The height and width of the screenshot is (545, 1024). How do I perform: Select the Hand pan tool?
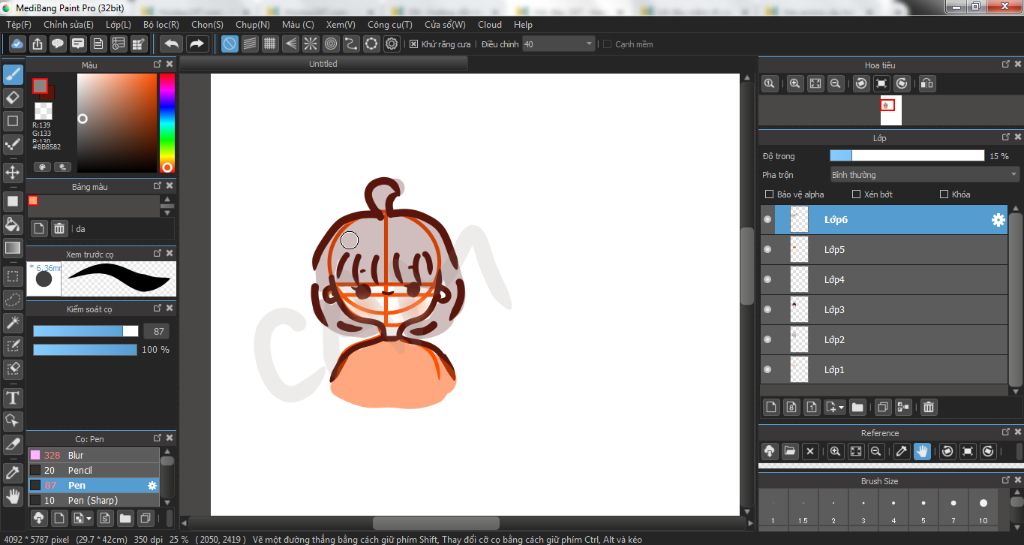[x=12, y=496]
